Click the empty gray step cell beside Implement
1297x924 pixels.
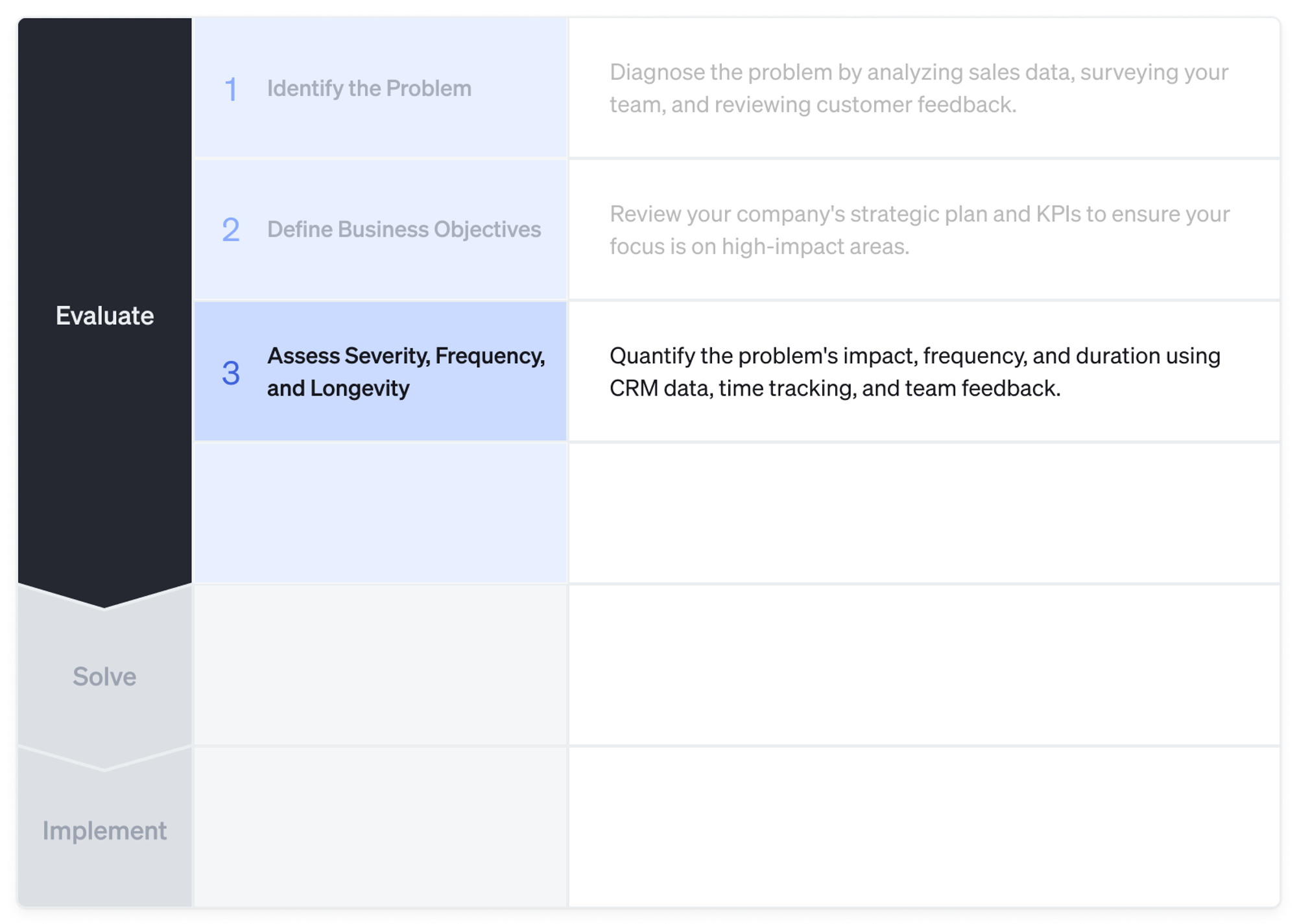point(381,826)
